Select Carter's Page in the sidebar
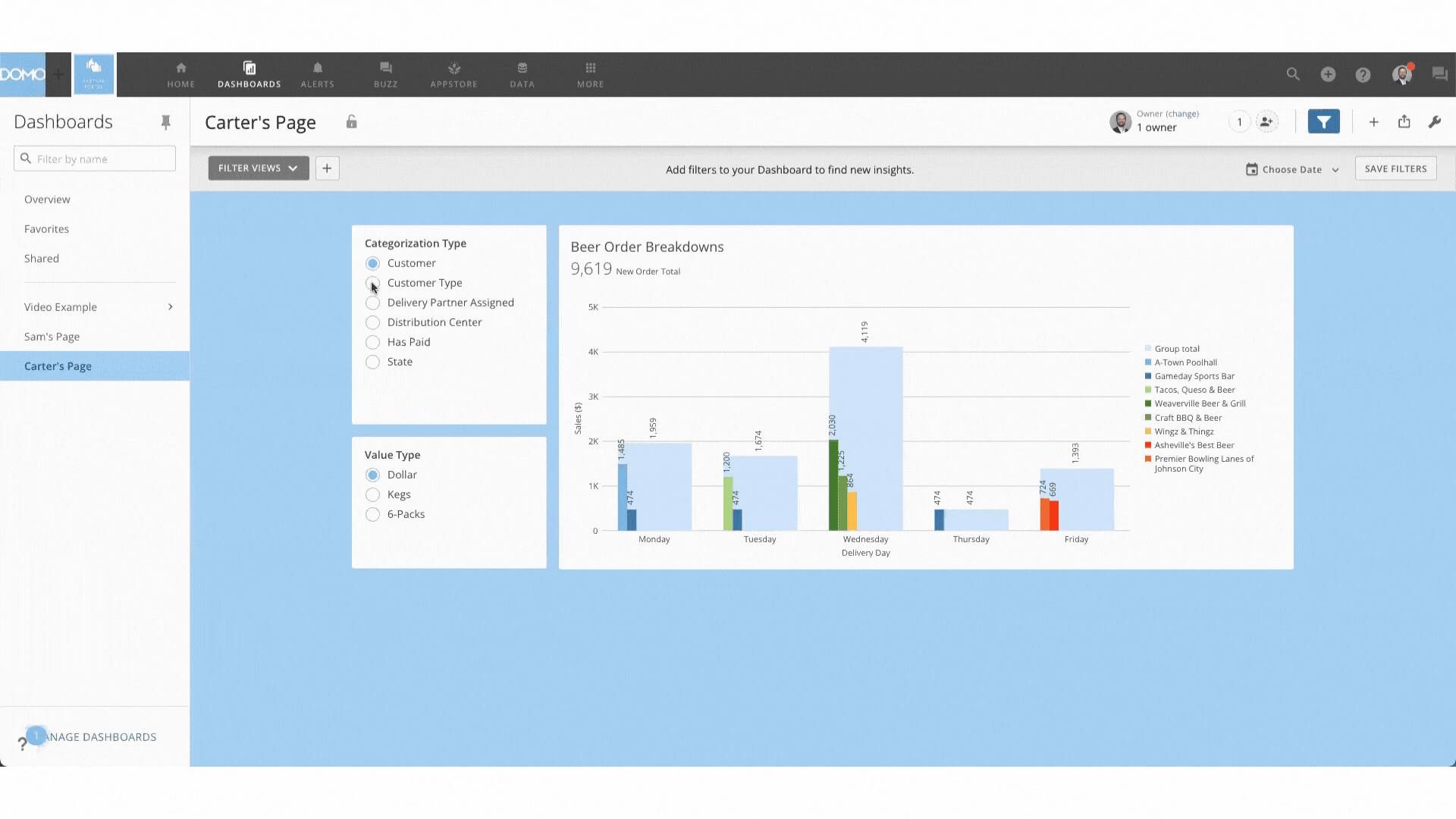 pos(95,366)
